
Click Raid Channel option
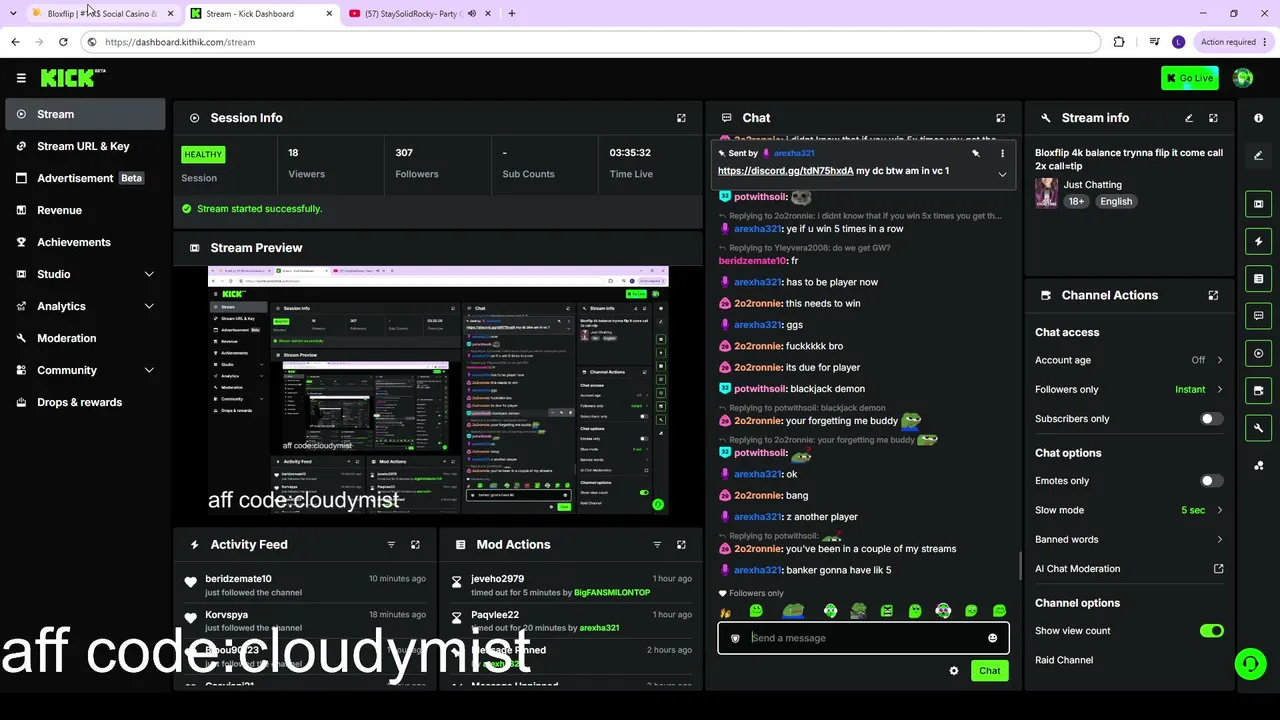tap(1064, 660)
